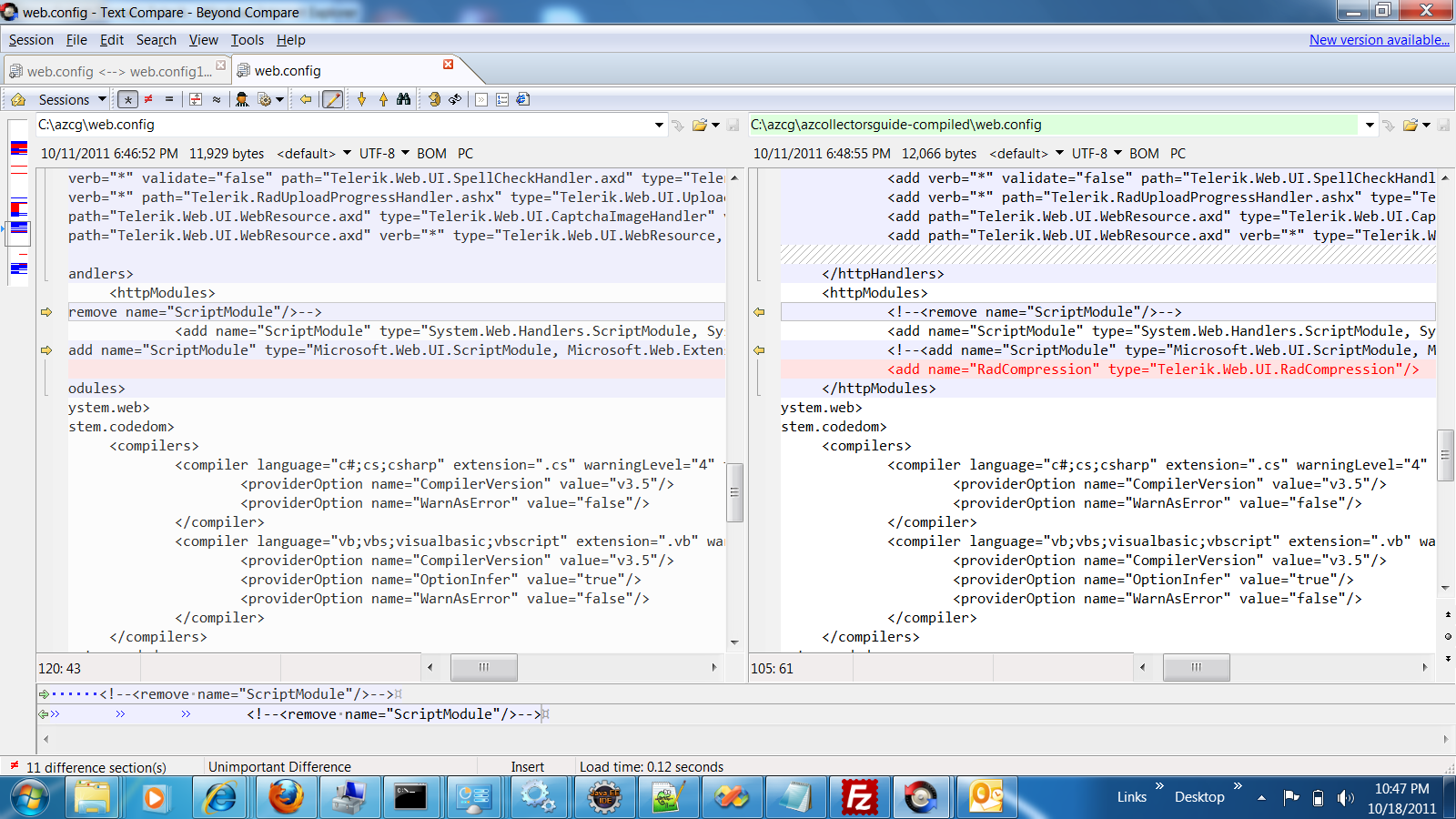Viewport: 1456px width, 819px height.
Task: Toggle Show Differences only filter
Action: 148,99
